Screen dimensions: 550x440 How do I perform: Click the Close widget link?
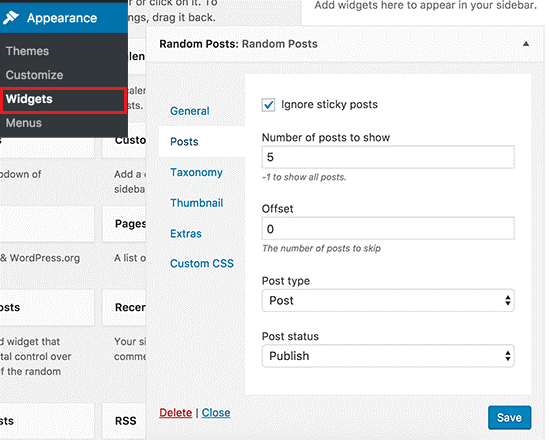pyautogui.click(x=216, y=413)
